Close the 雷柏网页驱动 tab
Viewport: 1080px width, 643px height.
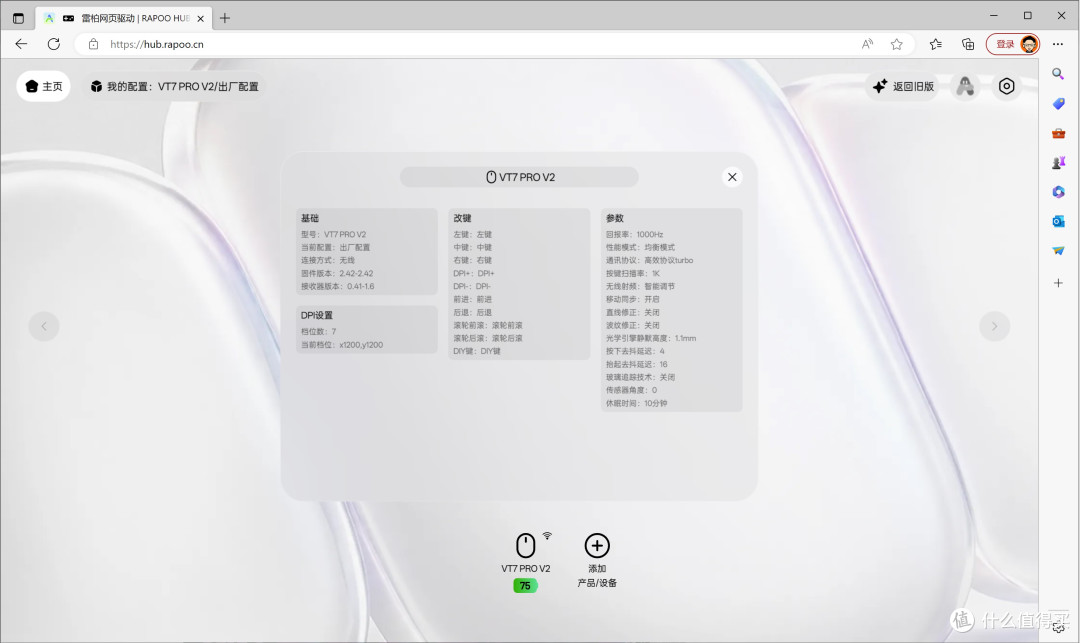coord(200,19)
